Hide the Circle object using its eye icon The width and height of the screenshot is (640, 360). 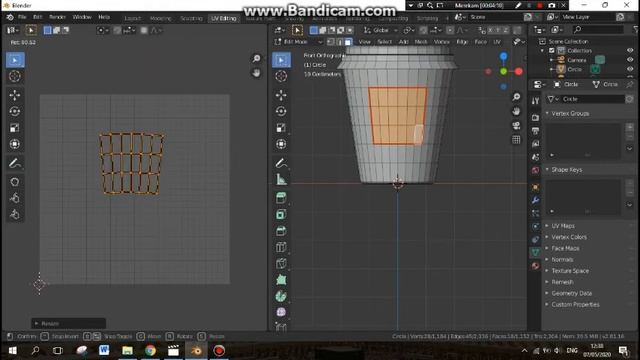point(630,69)
